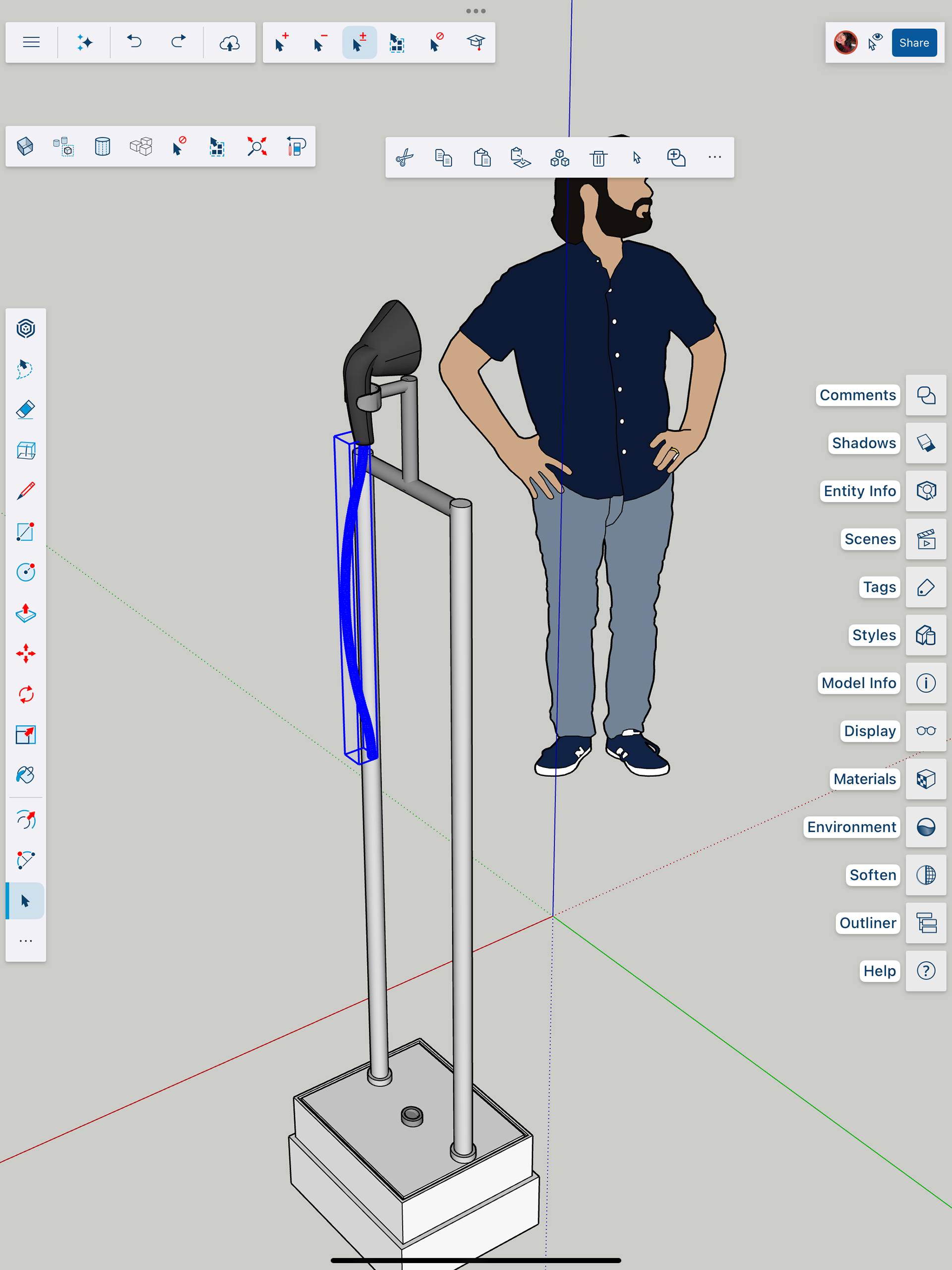
Task: Choose the Move tool
Action: [x=26, y=654]
